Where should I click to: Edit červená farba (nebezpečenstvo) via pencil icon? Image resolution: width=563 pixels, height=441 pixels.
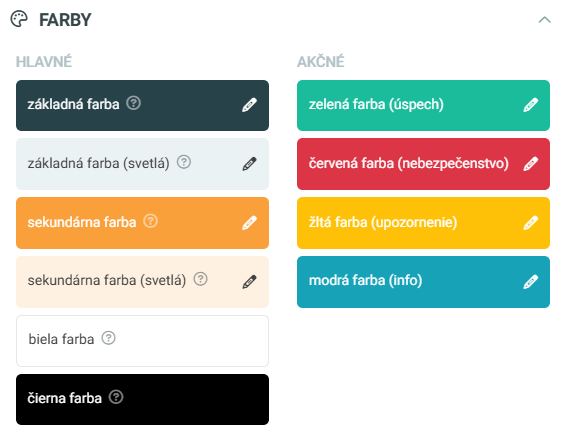coord(530,164)
